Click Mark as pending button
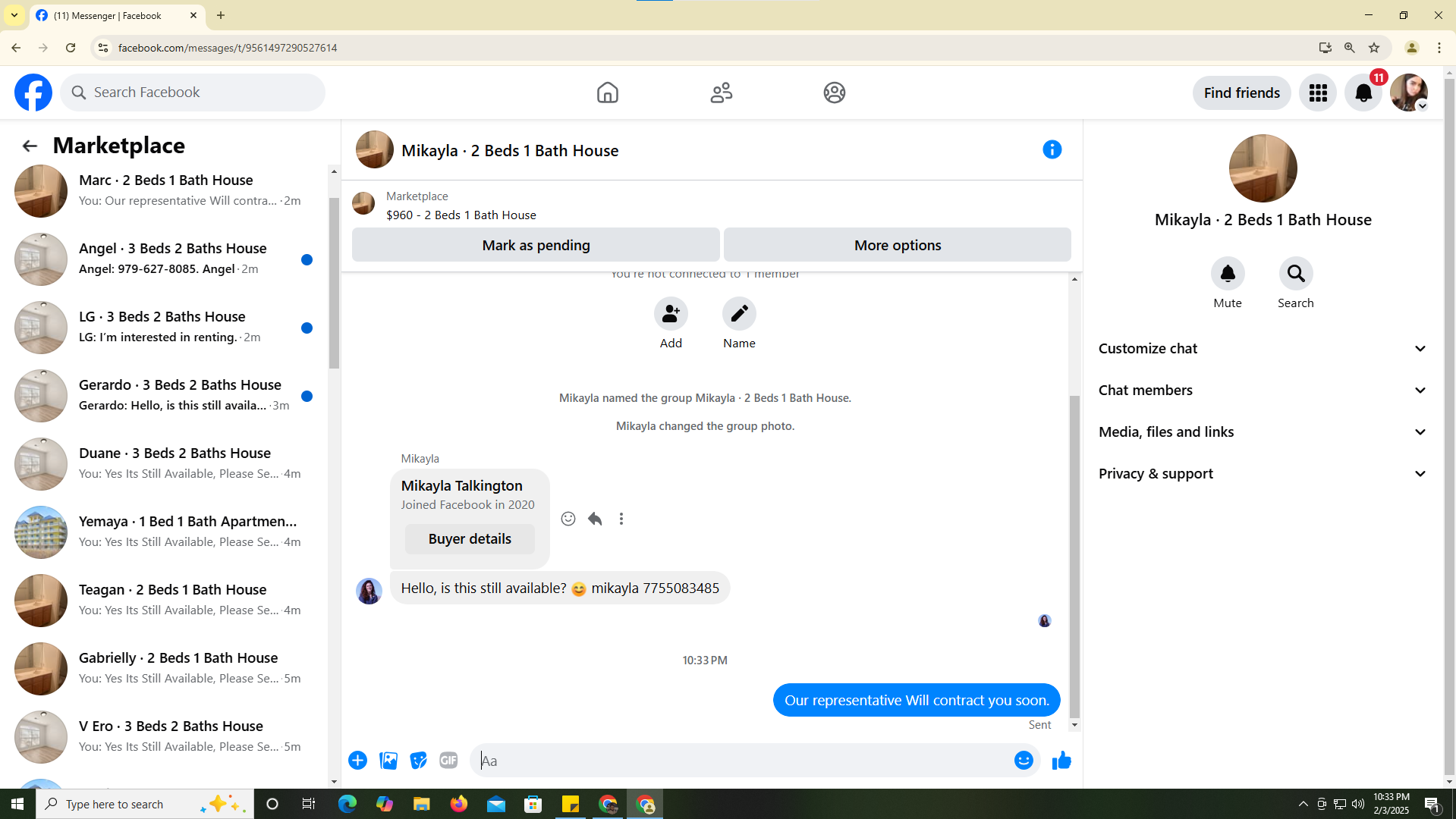This screenshot has width=1456, height=819. (536, 245)
